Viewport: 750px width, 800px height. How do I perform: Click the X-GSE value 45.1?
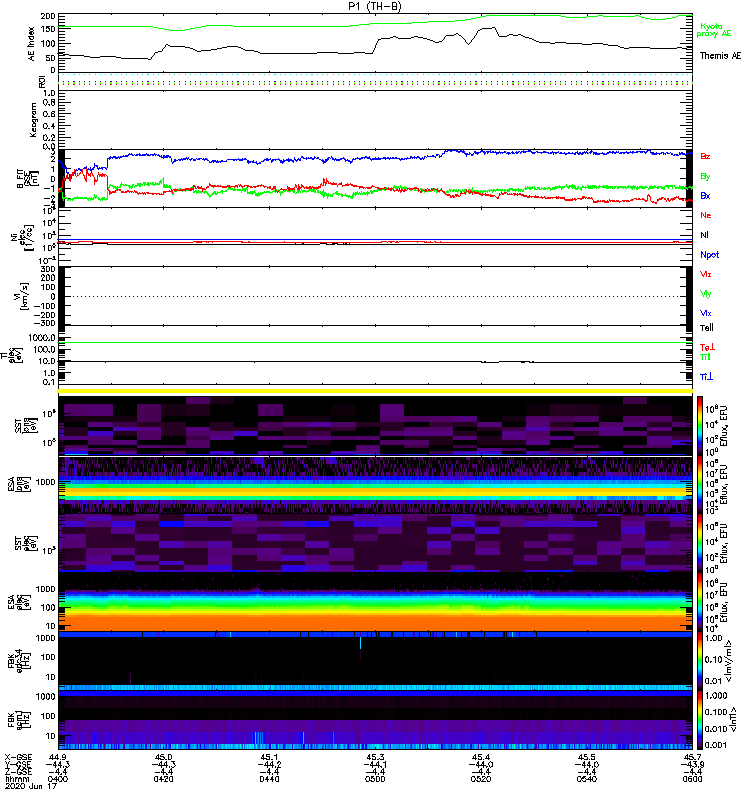269,757
